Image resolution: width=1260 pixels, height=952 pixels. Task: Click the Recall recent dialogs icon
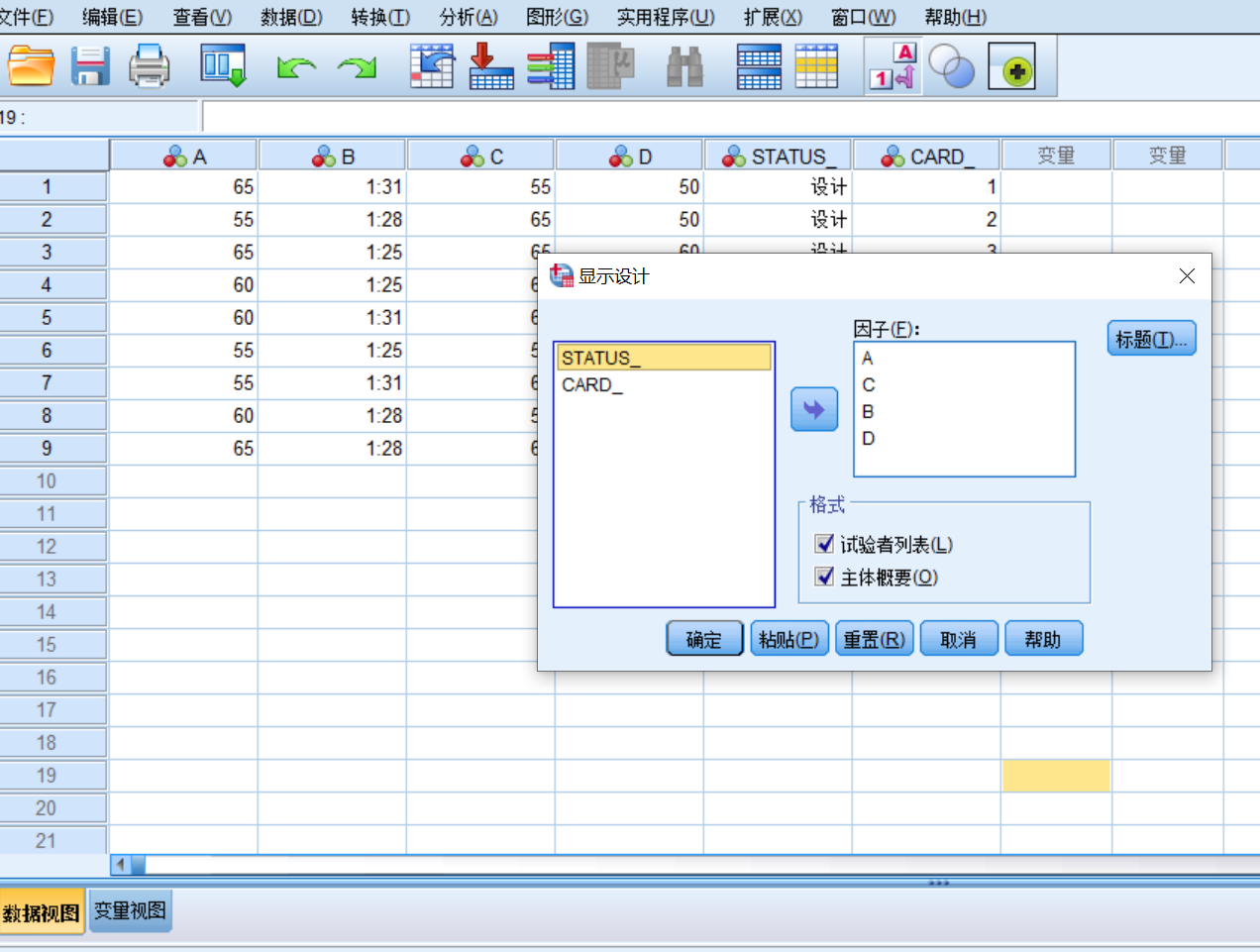(x=223, y=66)
